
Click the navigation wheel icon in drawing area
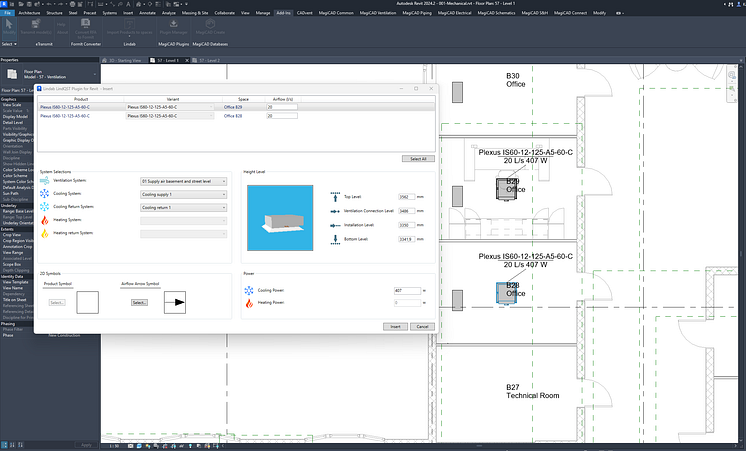tap(732, 76)
